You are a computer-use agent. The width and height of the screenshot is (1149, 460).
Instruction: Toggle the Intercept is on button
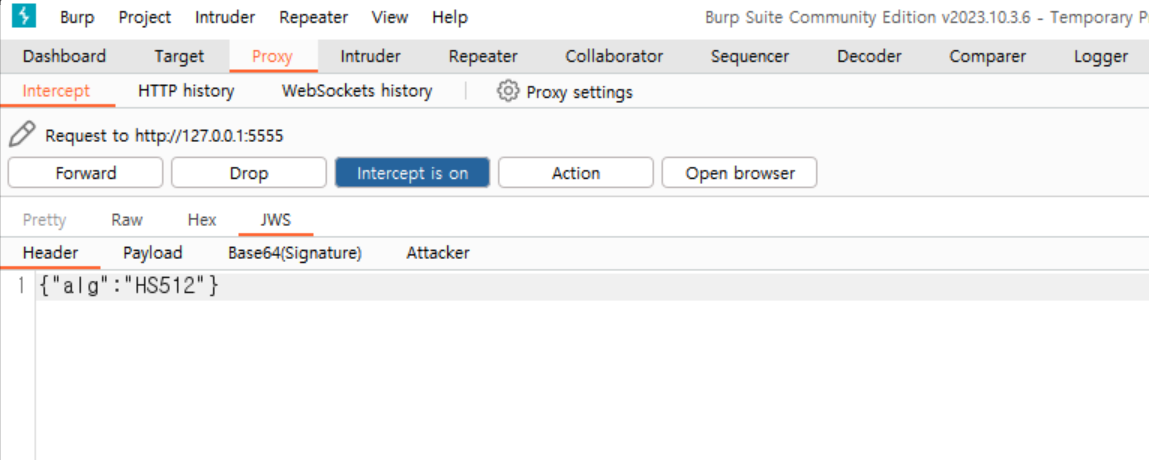[413, 173]
